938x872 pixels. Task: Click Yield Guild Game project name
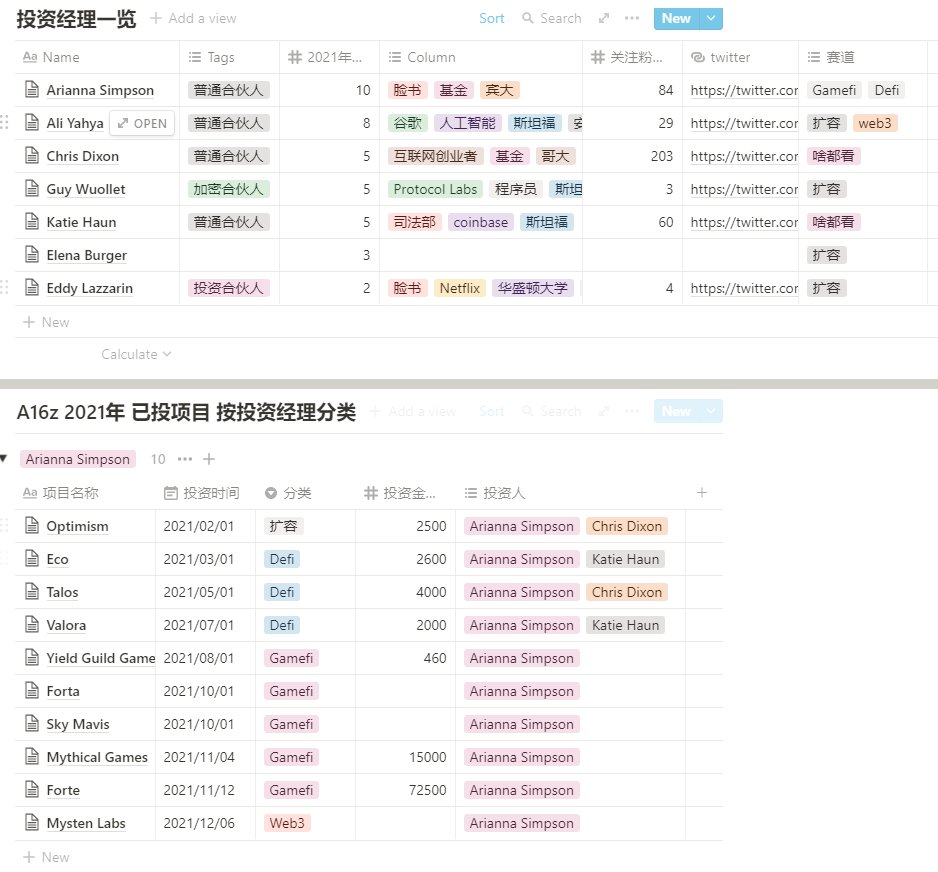point(100,658)
